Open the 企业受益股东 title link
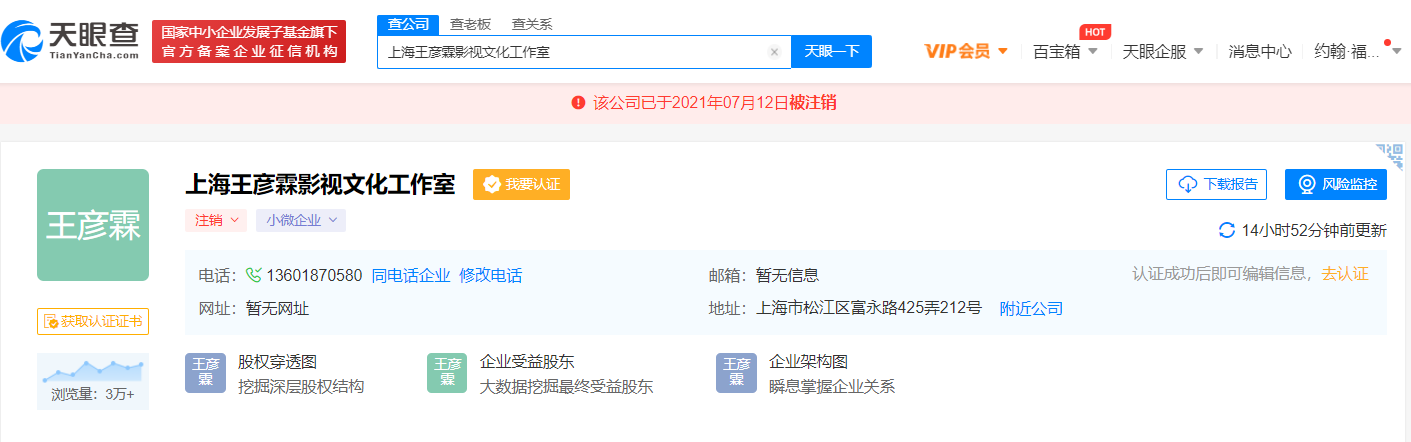This screenshot has width=1411, height=442. (x=527, y=362)
